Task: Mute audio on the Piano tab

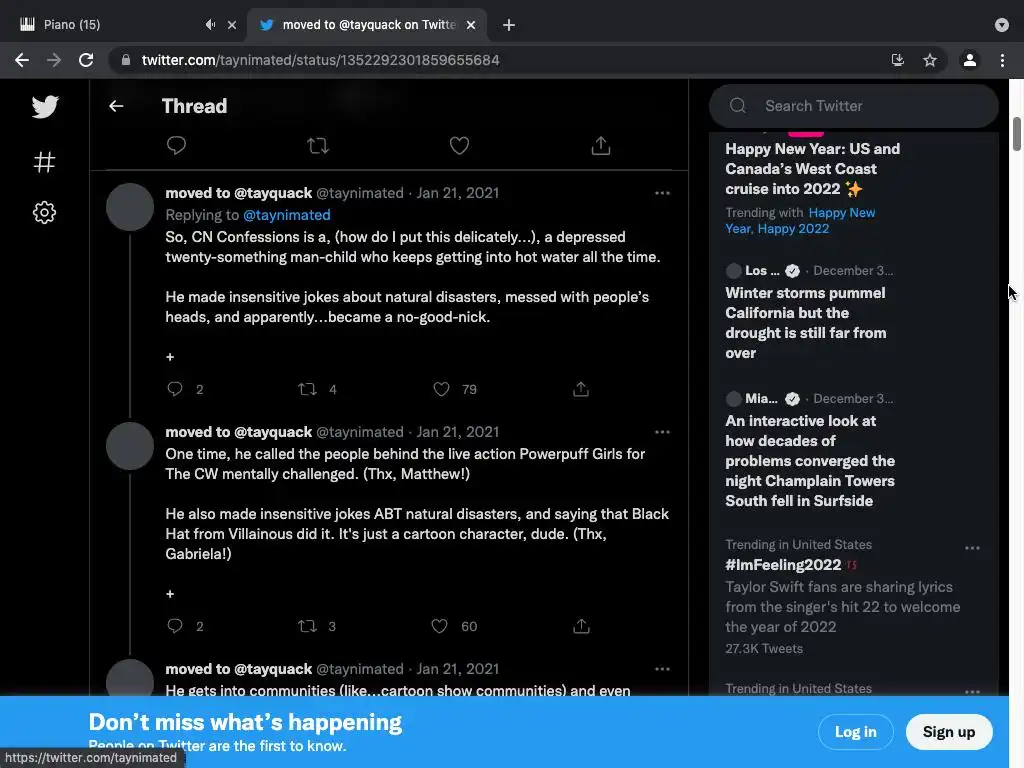Action: [x=210, y=25]
